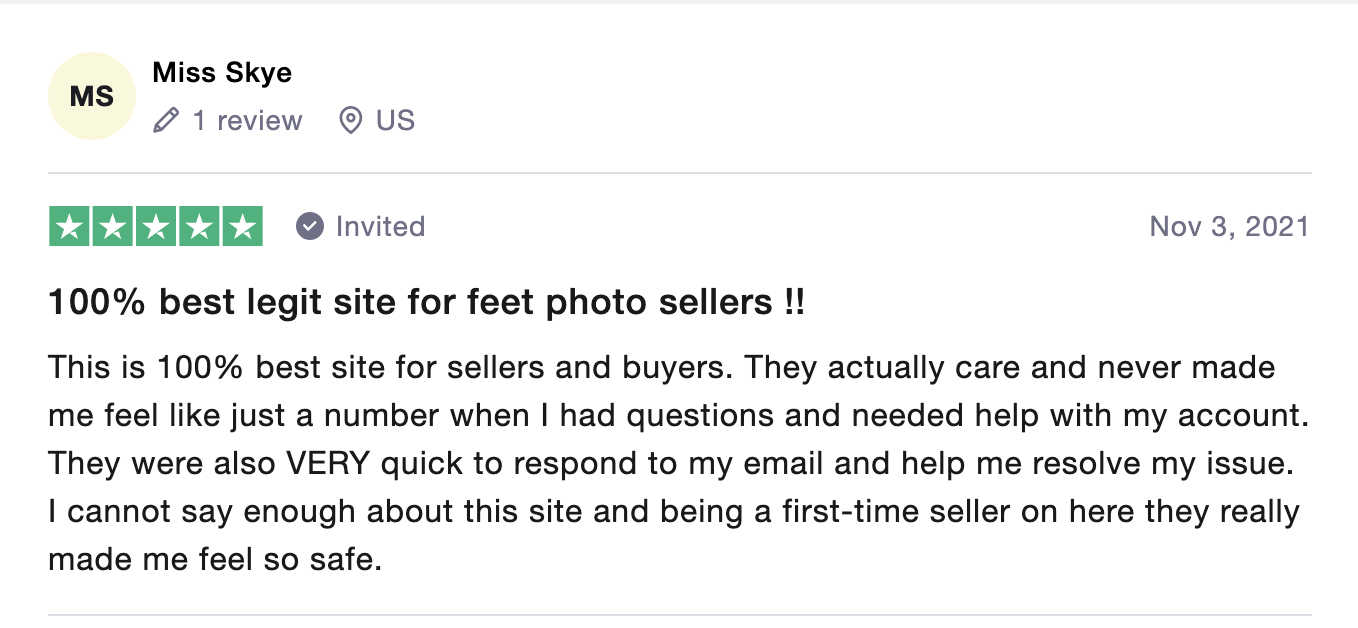Open the US location filter
Screen dimensions: 1358x628
point(397,120)
